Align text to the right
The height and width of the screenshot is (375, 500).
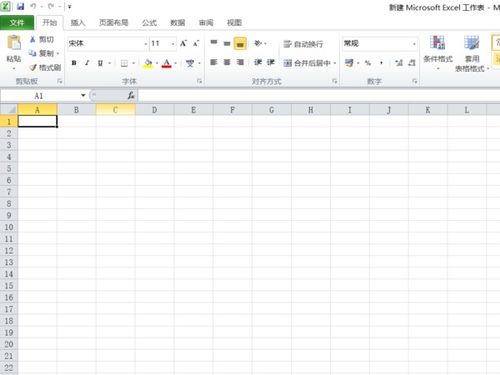pyautogui.click(x=240, y=62)
